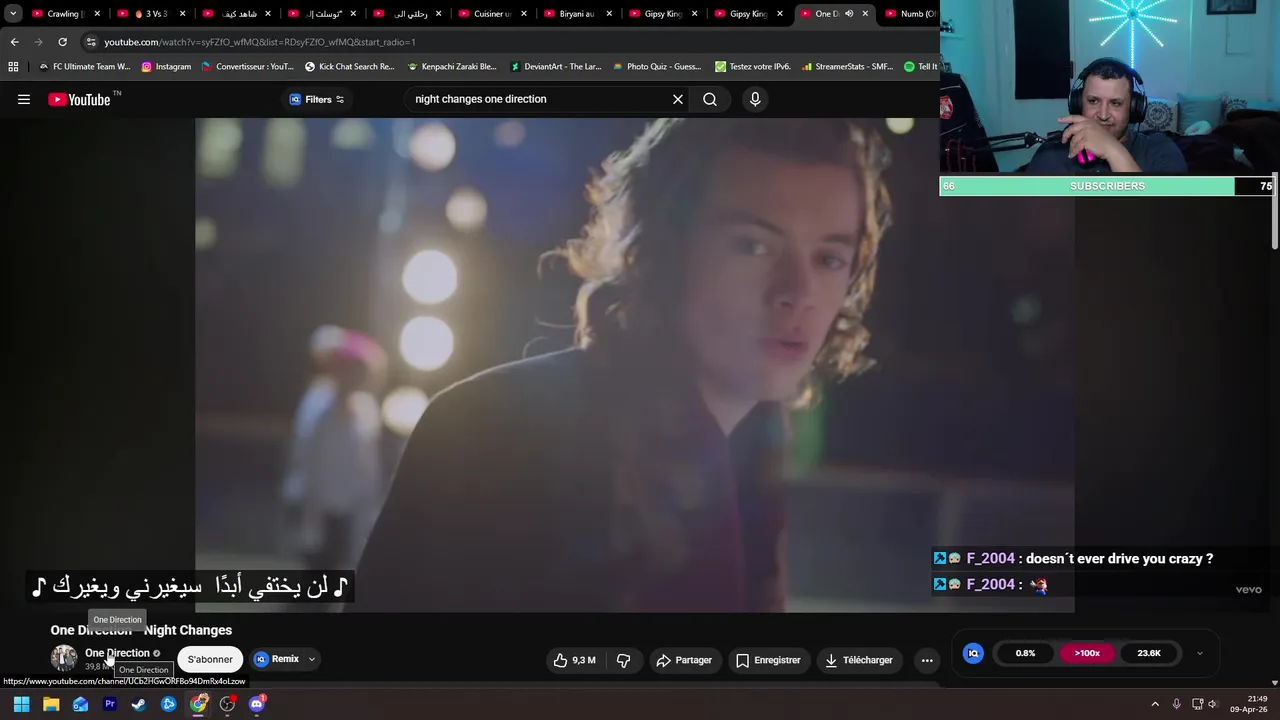Click the system tray microphone icon
1280x720 pixels.
click(x=1176, y=704)
